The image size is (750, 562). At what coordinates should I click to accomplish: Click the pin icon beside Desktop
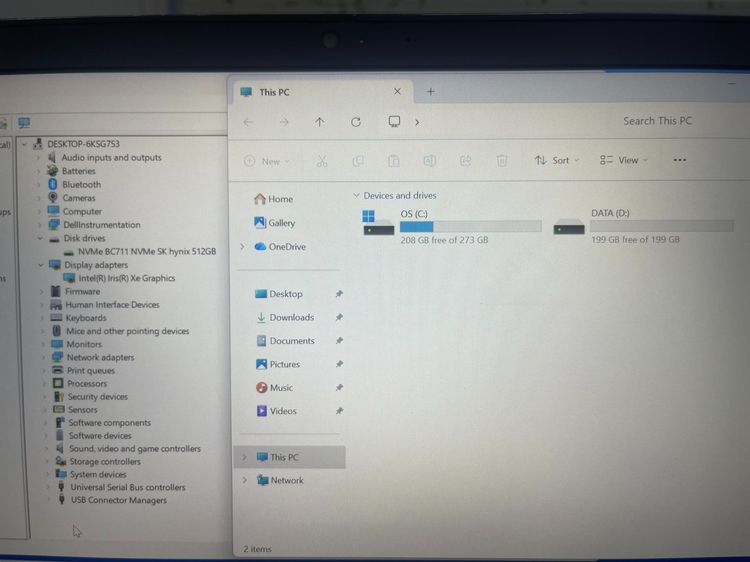coord(339,294)
